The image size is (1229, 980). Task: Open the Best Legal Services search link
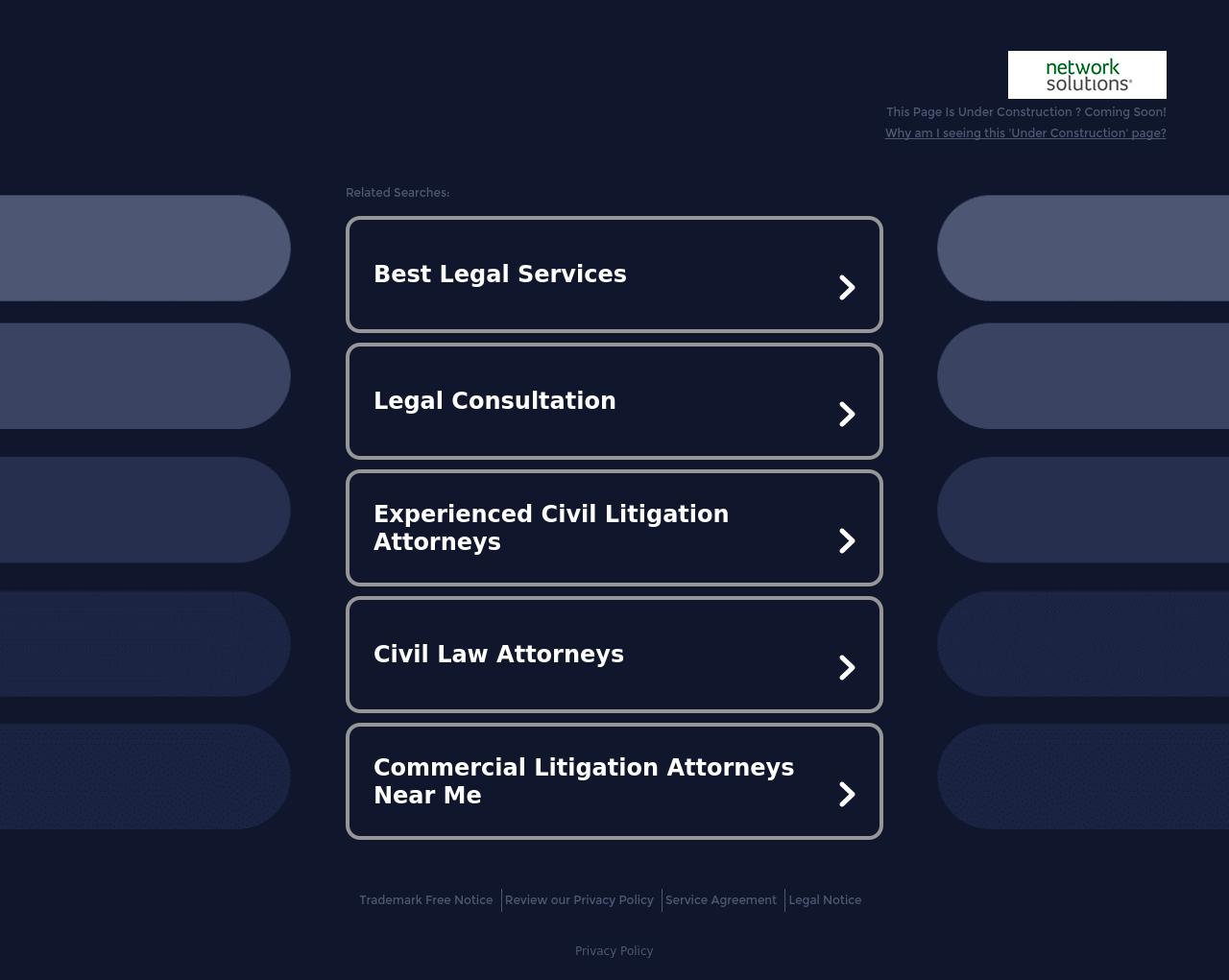point(499,275)
